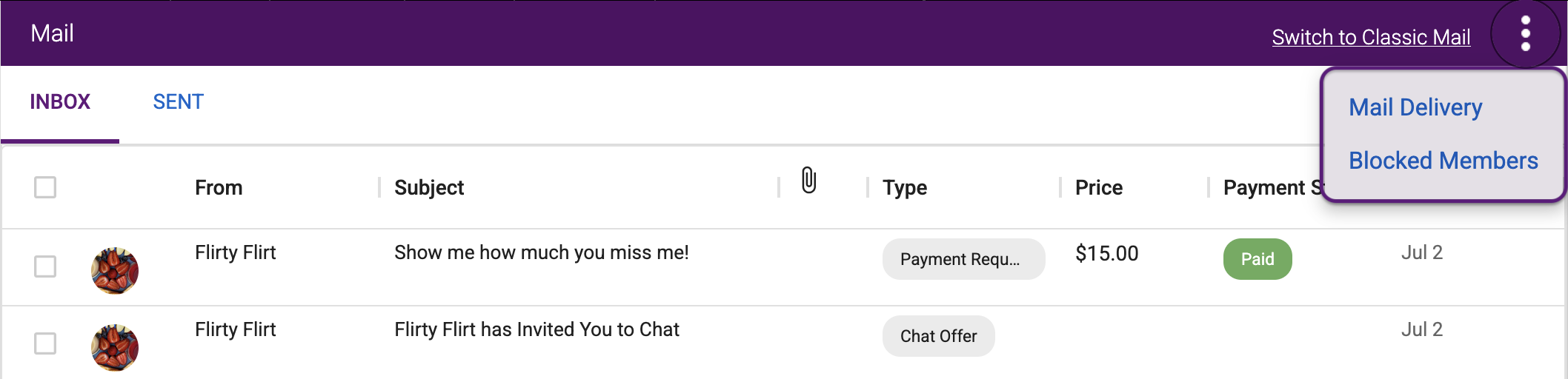The height and width of the screenshot is (379, 1568).
Task: Check the box for the chat invitation message
Action: click(45, 343)
